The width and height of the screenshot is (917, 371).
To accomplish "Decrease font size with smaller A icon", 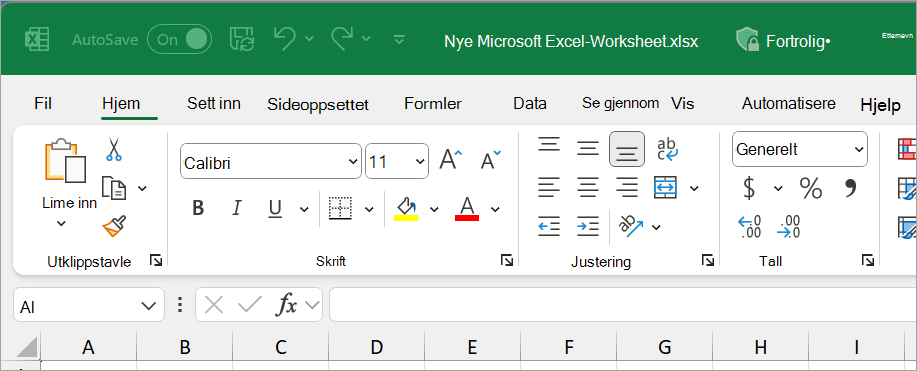I will 491,159.
